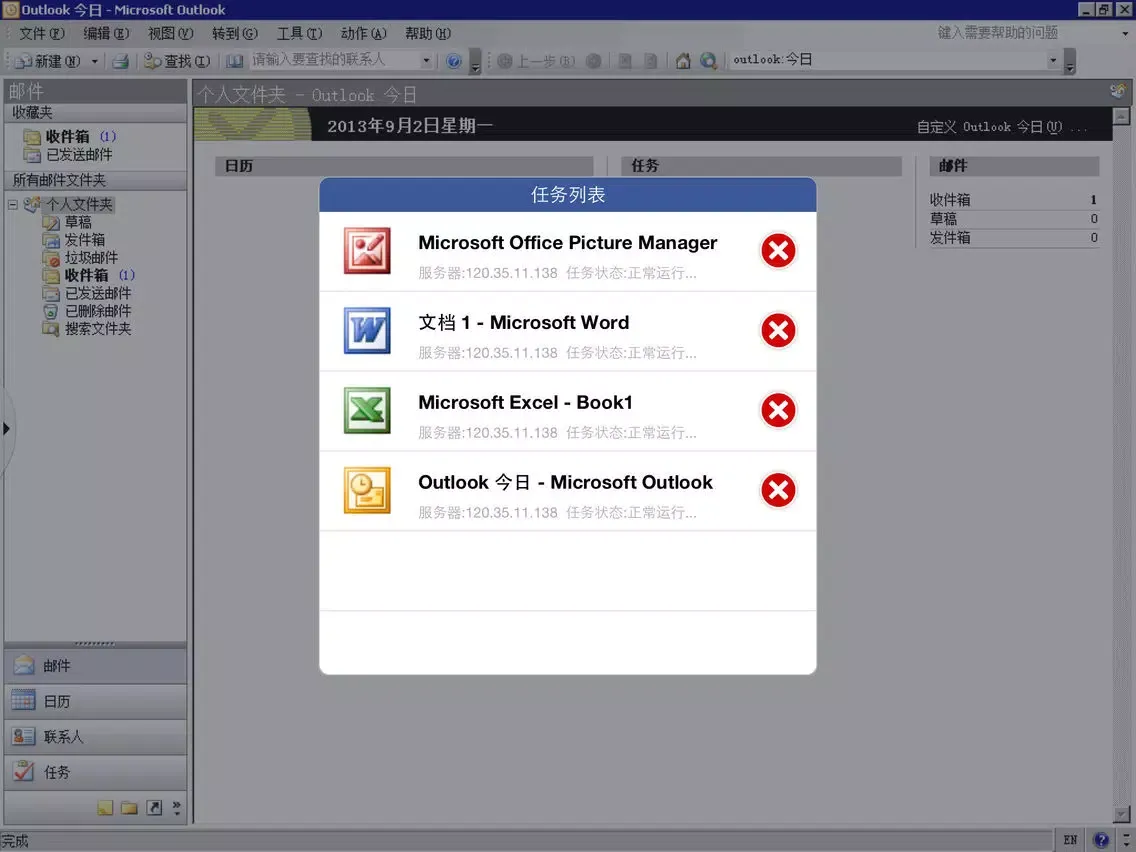Image resolution: width=1136 pixels, height=852 pixels.
Task: Click 自定义 Outlook 今日 link
Action: [x=1002, y=127]
